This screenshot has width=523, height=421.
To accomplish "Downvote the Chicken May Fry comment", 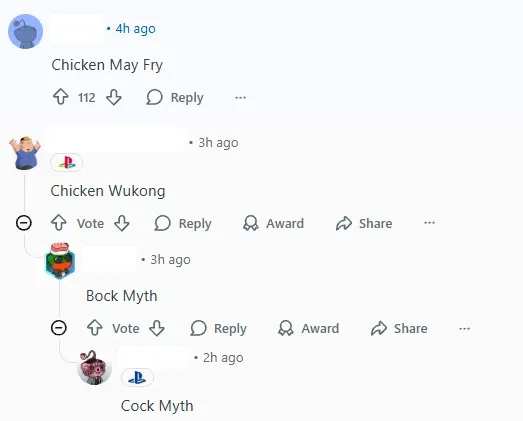I will point(114,97).
